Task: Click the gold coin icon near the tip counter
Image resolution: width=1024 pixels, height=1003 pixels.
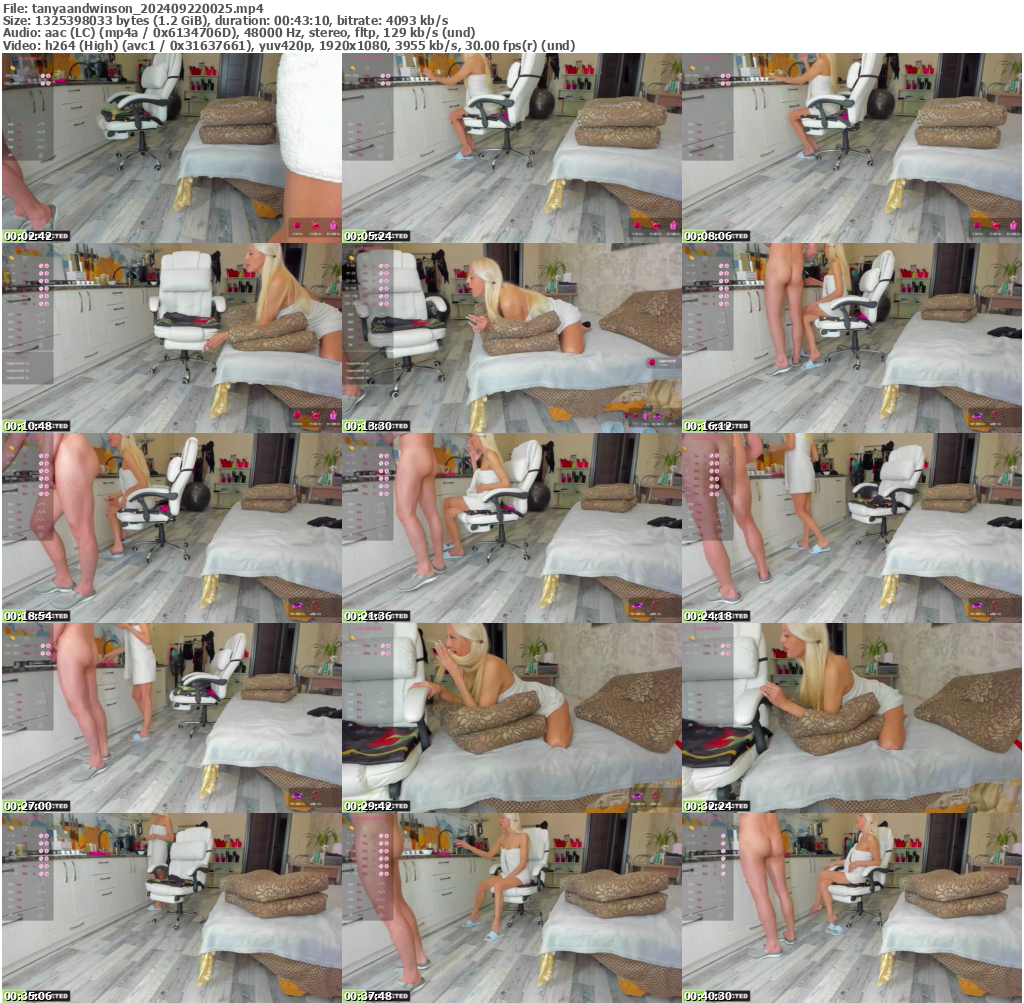Action: coord(11,68)
